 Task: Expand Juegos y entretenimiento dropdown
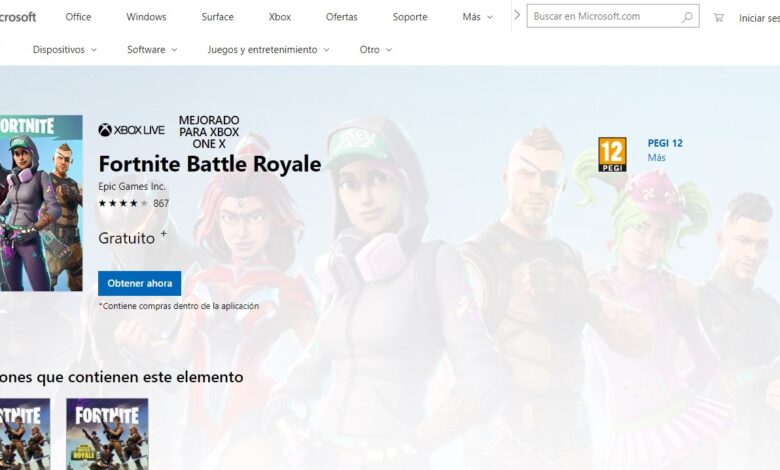point(269,50)
